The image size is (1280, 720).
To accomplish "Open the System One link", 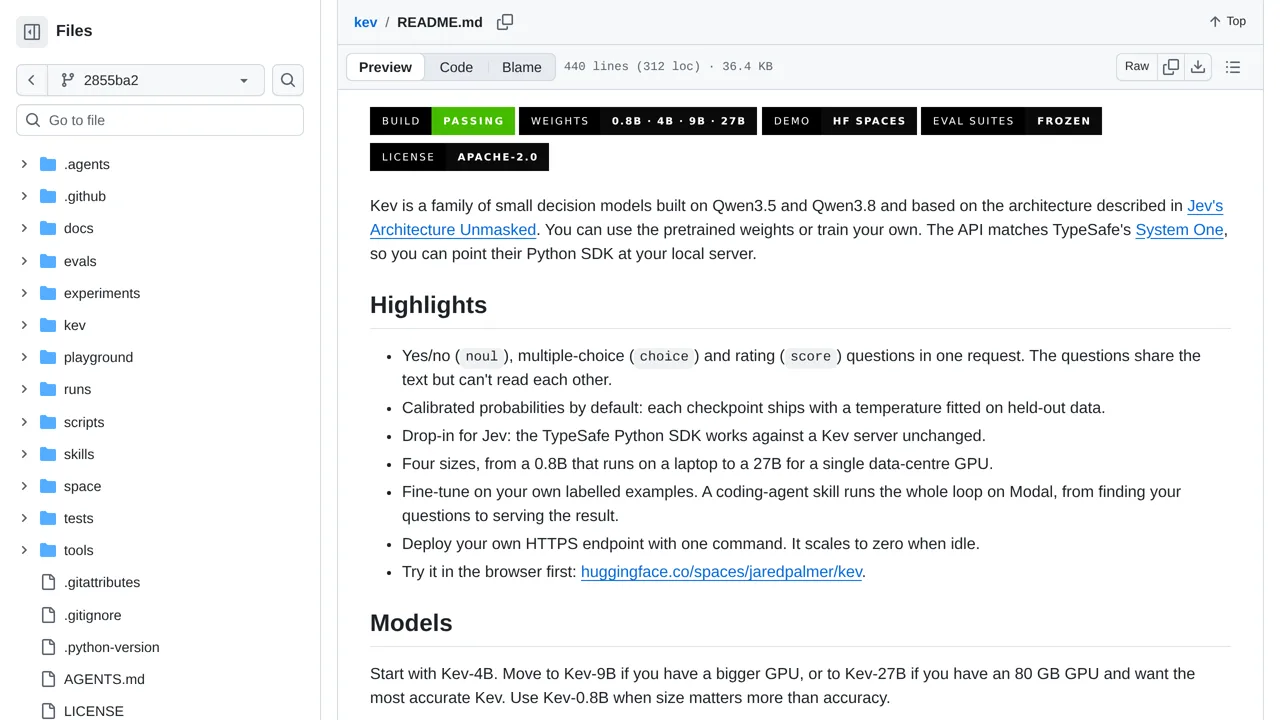I will [x=1179, y=230].
